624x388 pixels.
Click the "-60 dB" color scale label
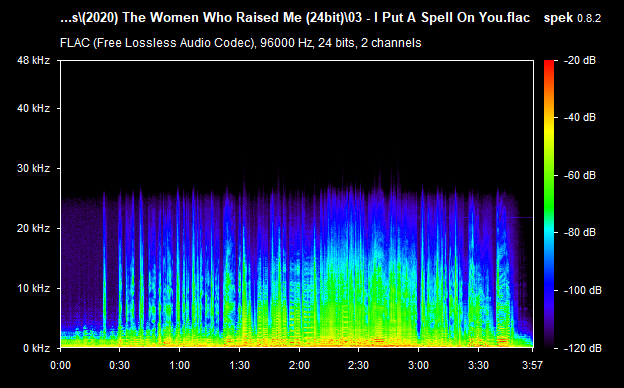tap(580, 175)
